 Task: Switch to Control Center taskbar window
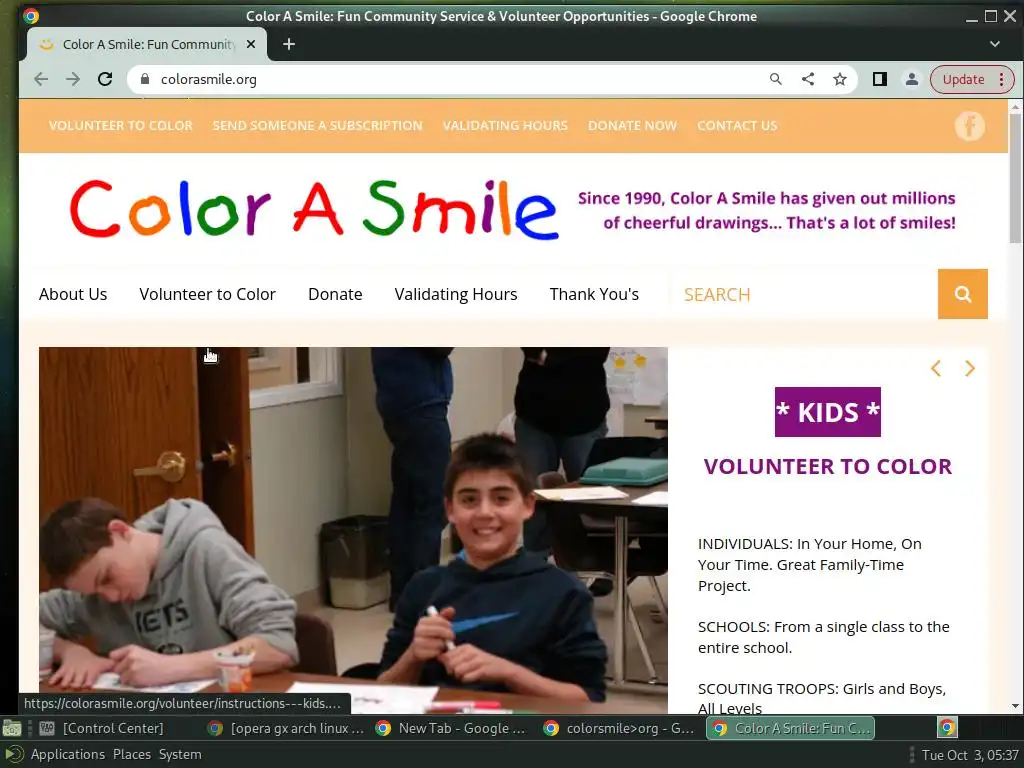point(102,728)
